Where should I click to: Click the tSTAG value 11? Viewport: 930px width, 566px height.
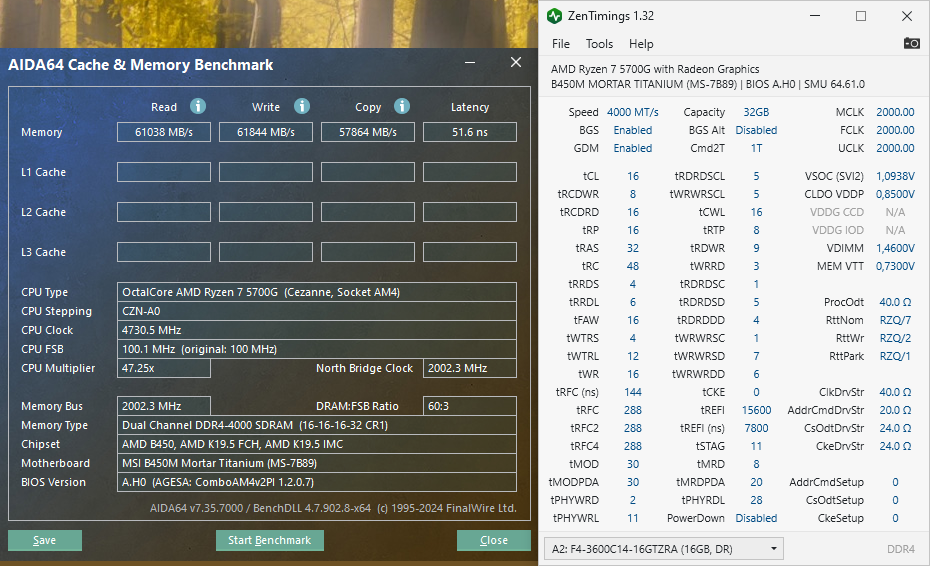point(756,446)
